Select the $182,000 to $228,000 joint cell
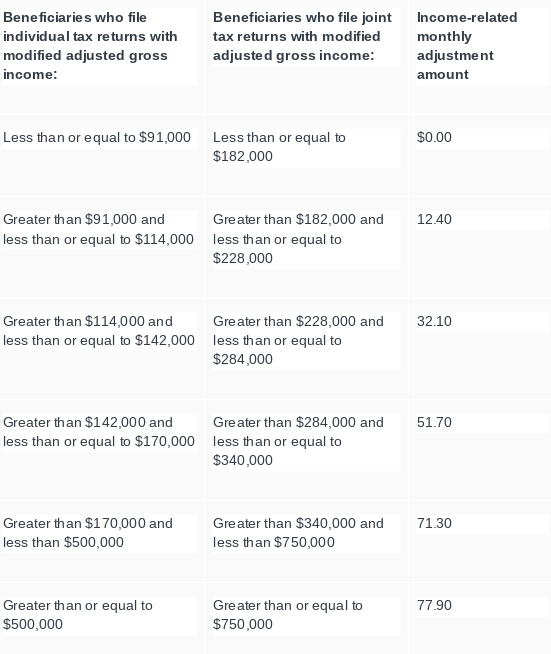Image resolution: width=551 pixels, height=654 pixels. click(x=306, y=239)
